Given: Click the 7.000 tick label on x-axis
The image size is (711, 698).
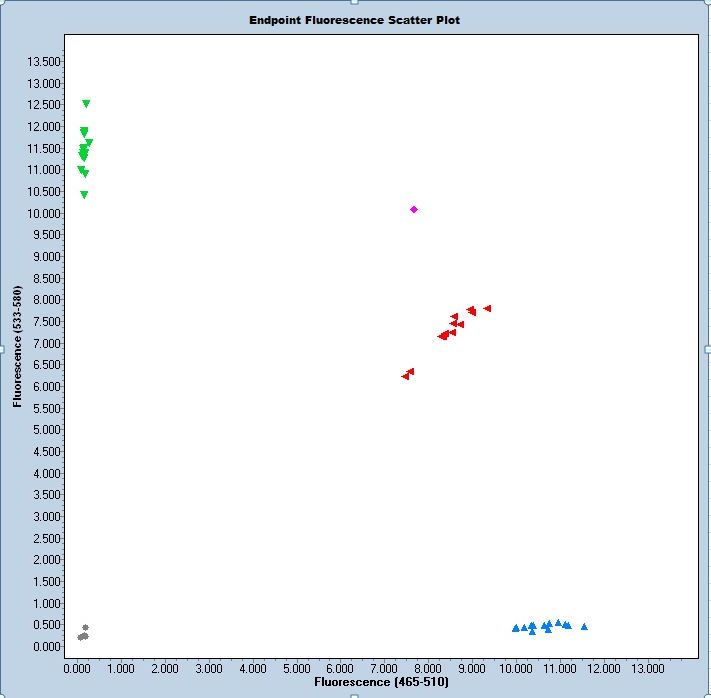Looking at the screenshot, I should 384,667.
